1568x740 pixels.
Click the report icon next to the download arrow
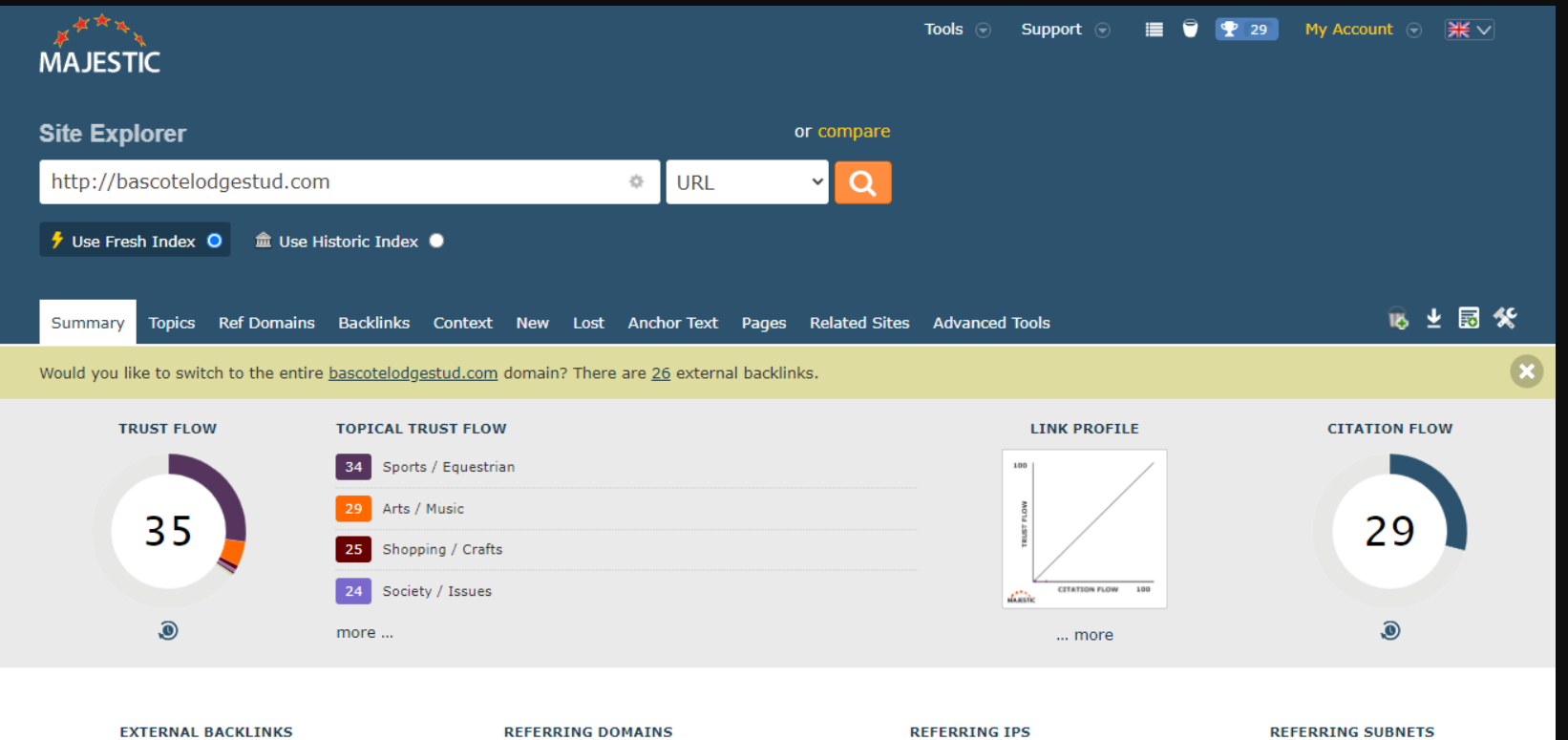coord(1469,319)
